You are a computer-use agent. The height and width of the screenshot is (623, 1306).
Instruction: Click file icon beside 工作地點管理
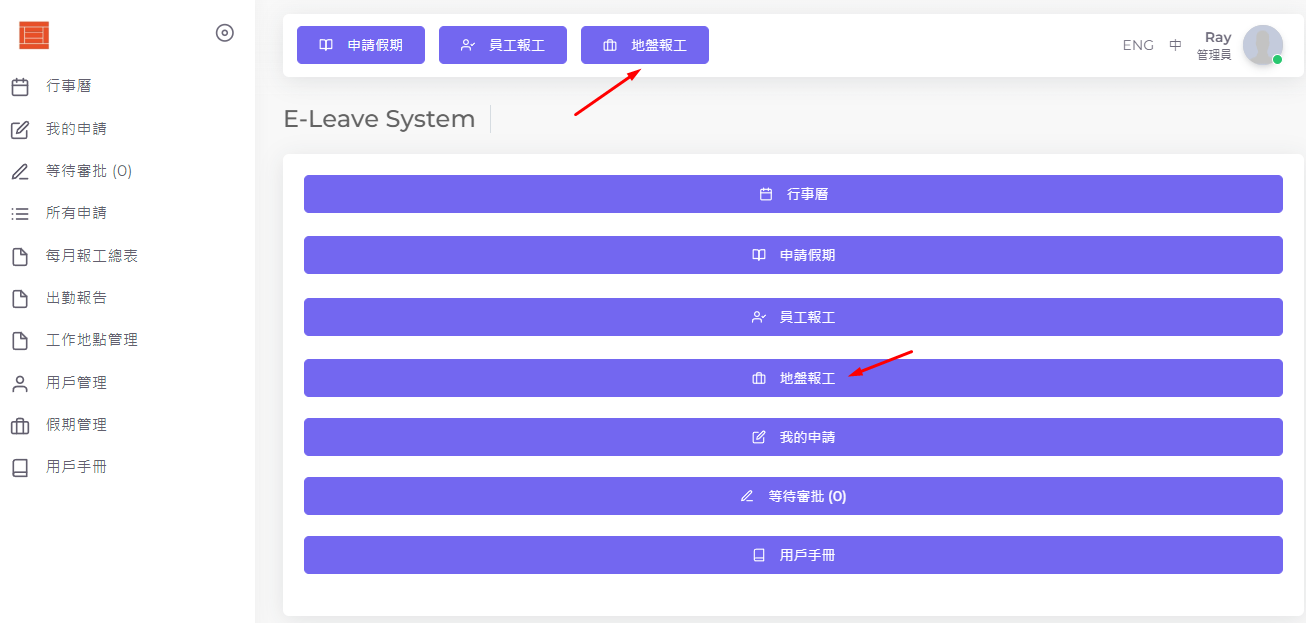[20, 340]
